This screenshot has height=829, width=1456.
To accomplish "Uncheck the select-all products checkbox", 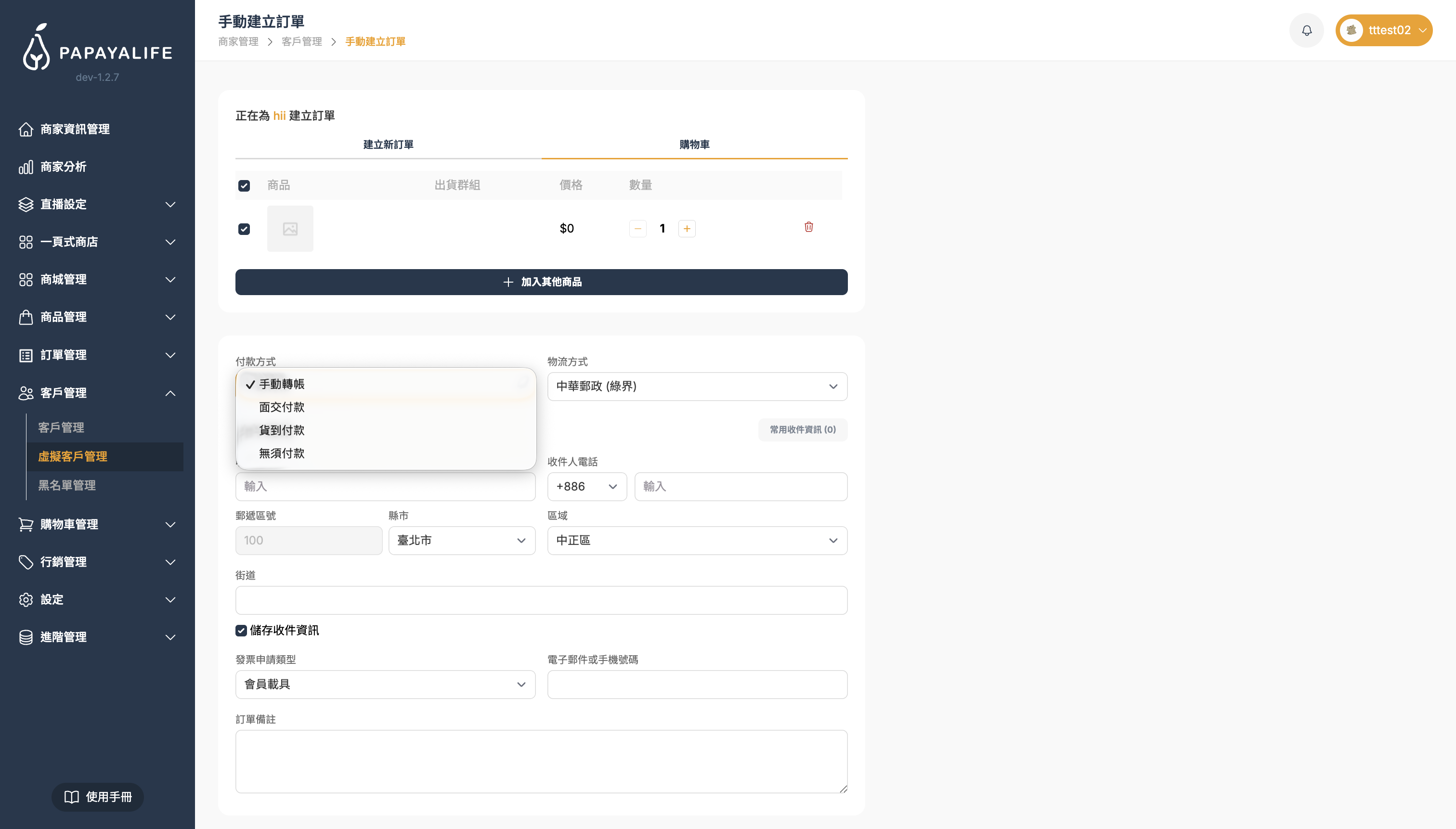I will point(244,185).
